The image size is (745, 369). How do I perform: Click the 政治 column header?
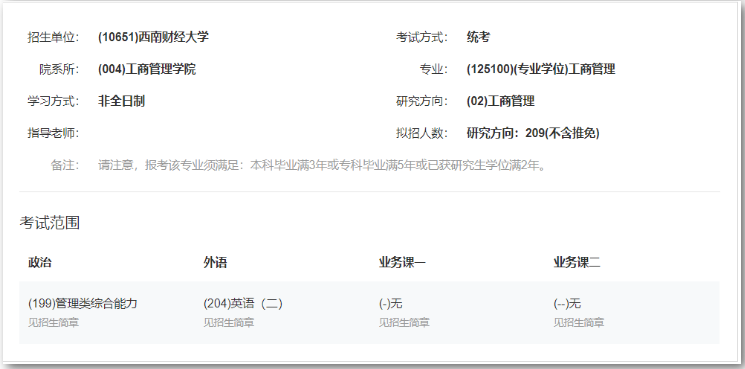point(40,262)
